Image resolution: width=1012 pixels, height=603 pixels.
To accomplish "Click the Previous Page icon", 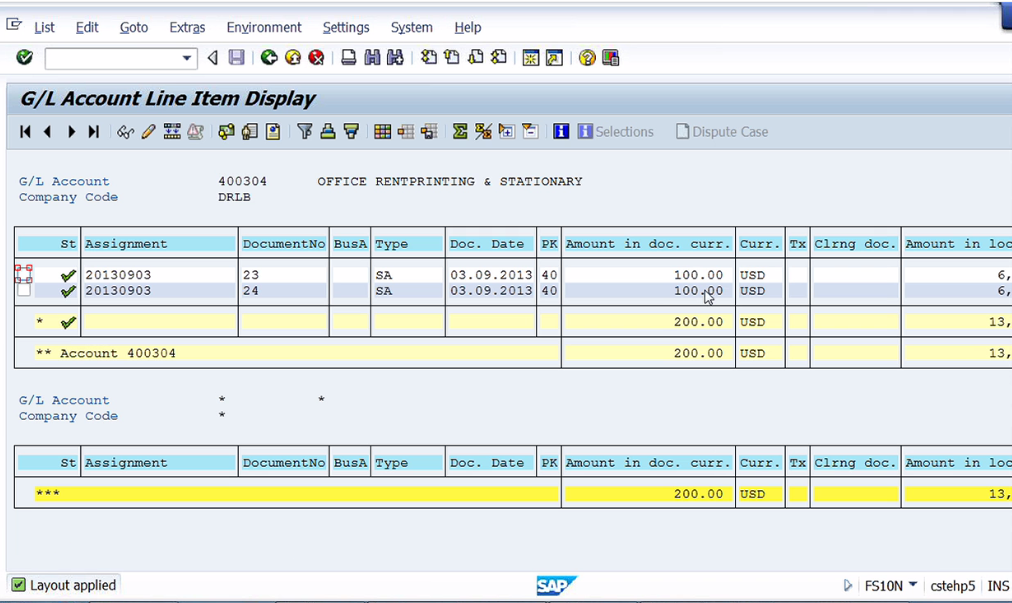I will 452,57.
